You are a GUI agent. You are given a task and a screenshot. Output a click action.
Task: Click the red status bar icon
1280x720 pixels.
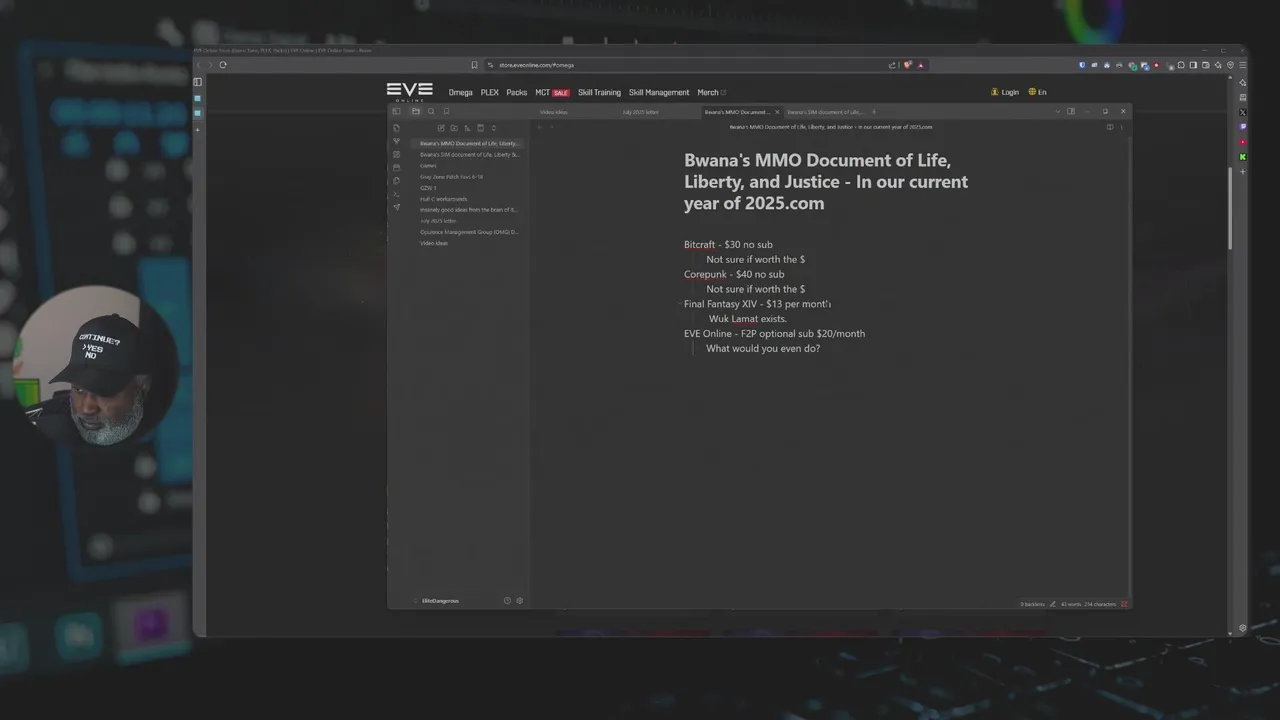click(x=1125, y=604)
